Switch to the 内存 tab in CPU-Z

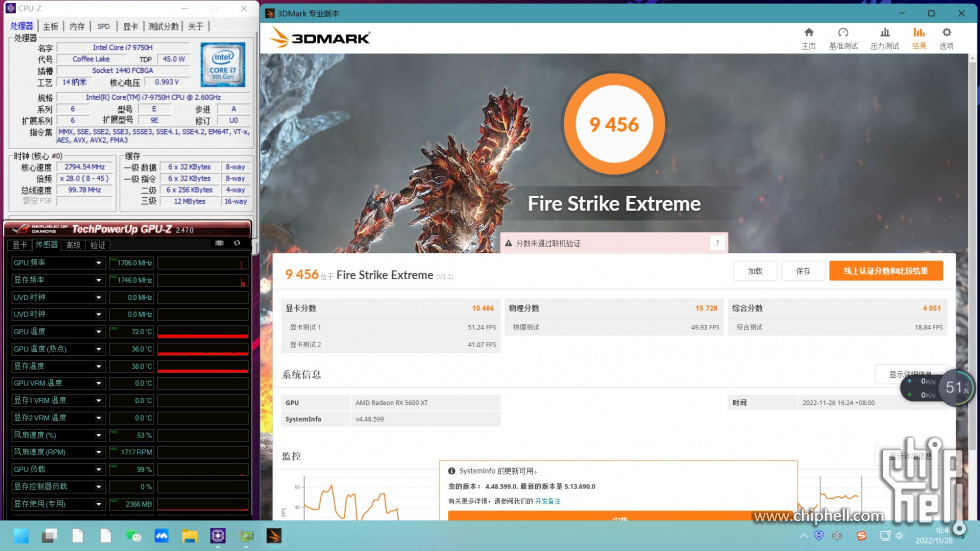[77, 26]
